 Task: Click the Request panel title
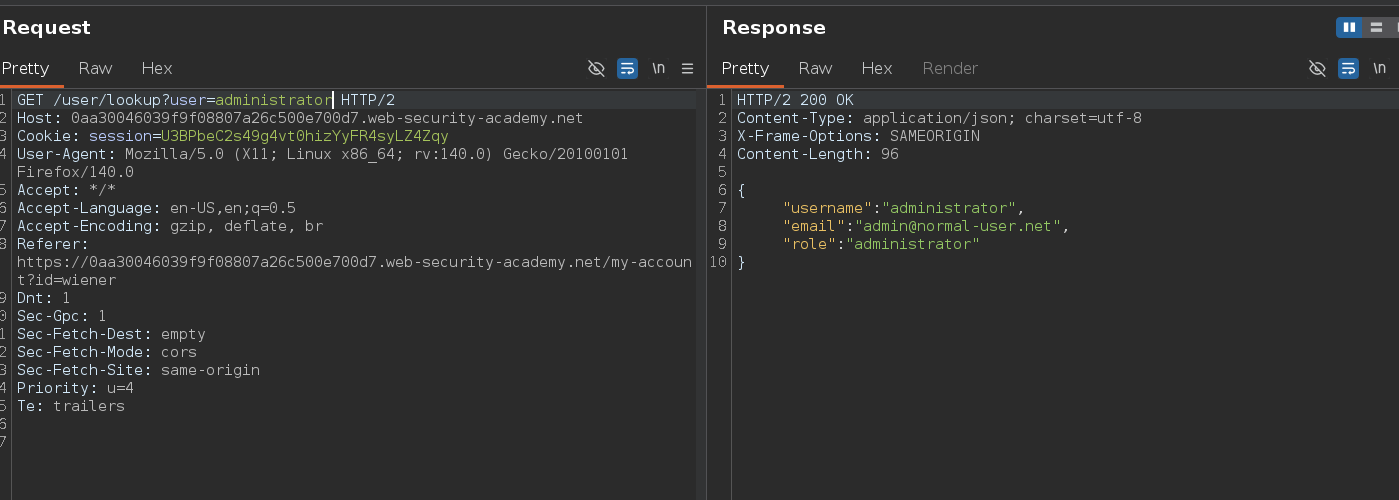[46, 28]
